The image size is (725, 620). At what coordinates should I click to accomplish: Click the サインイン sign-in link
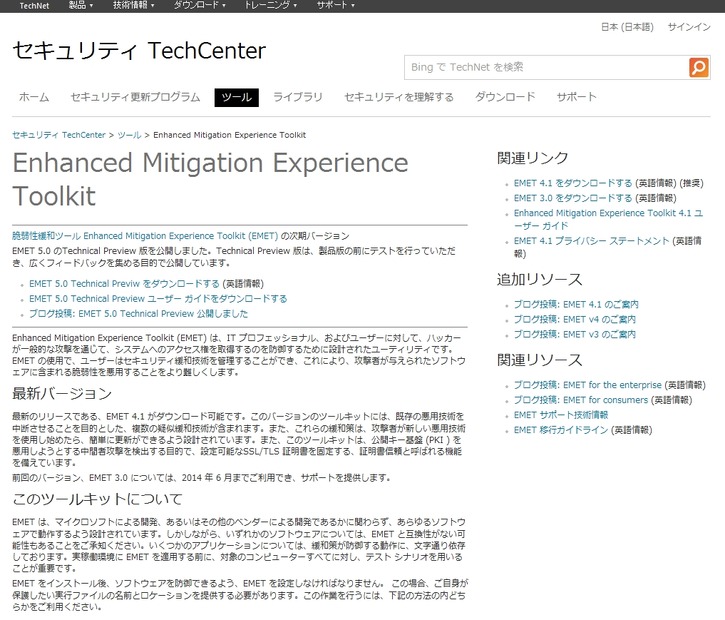[x=689, y=27]
